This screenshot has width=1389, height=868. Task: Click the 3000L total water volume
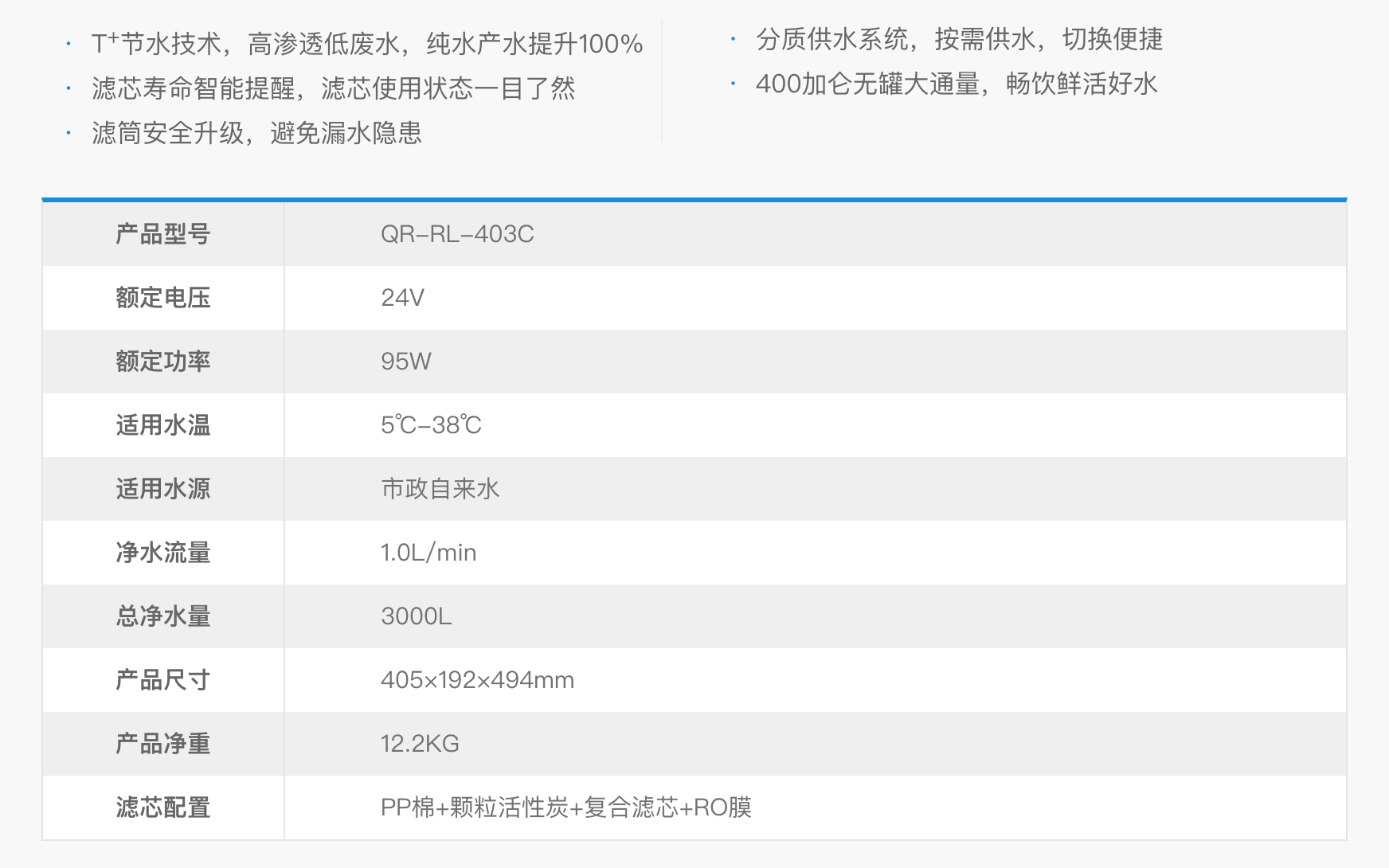[x=416, y=616]
